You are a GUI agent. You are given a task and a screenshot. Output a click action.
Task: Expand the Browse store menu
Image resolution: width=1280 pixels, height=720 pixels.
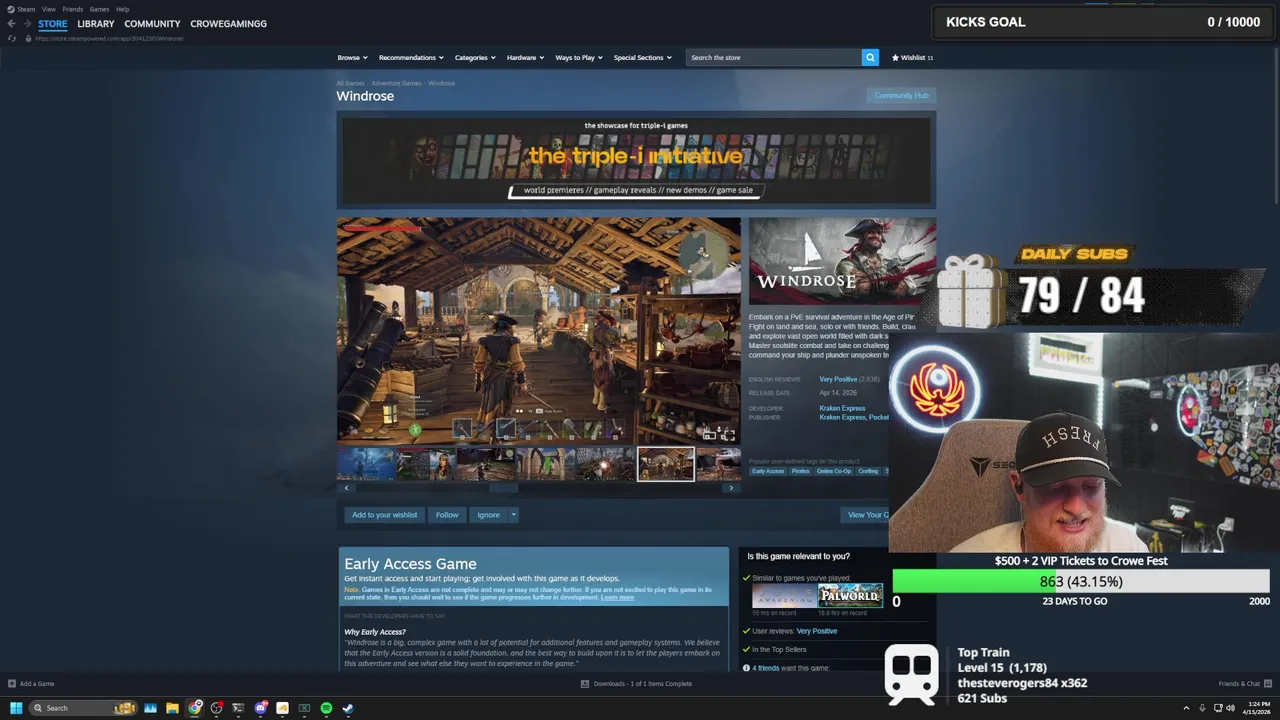tap(352, 58)
